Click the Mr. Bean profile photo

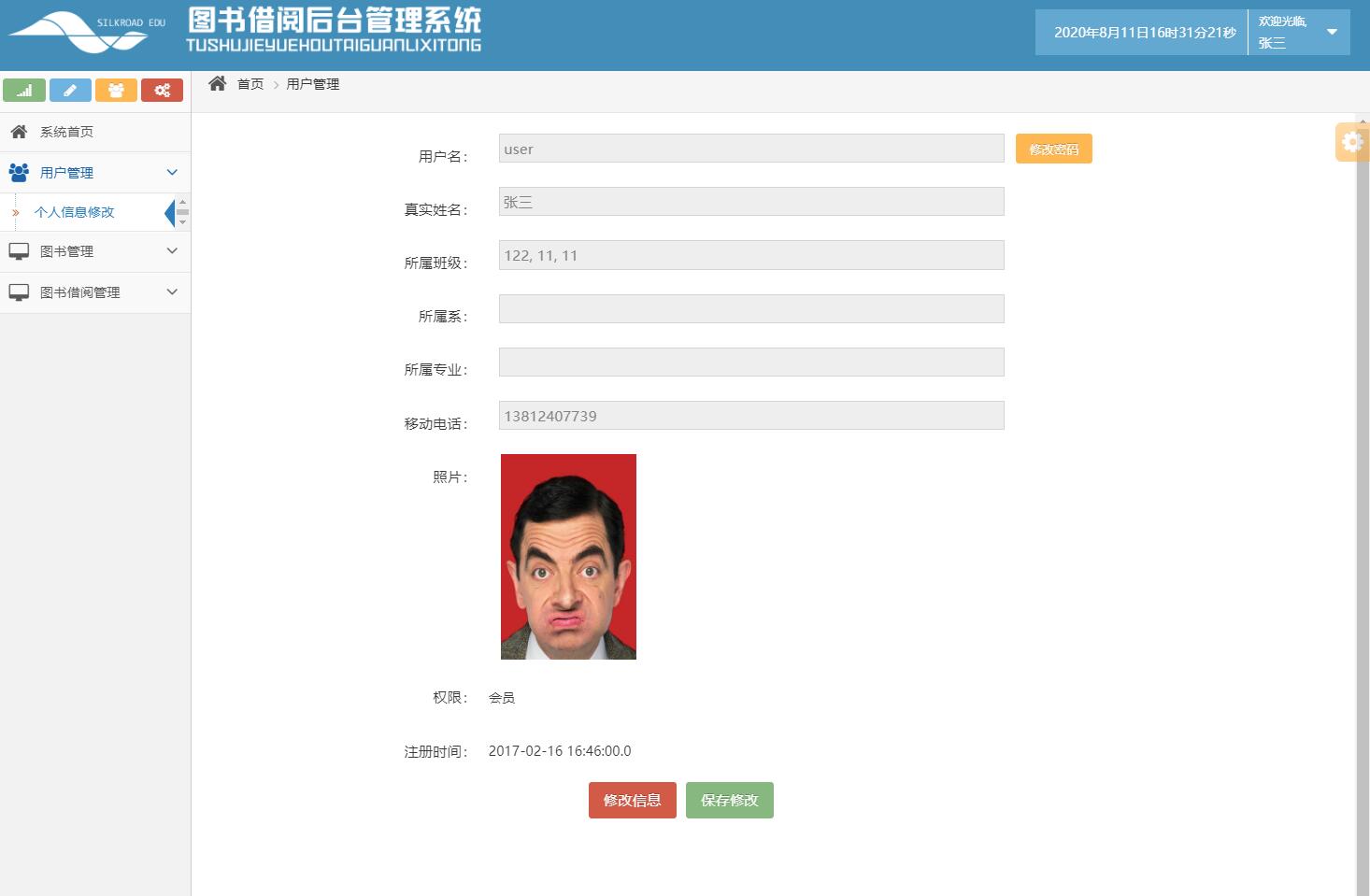coord(567,557)
